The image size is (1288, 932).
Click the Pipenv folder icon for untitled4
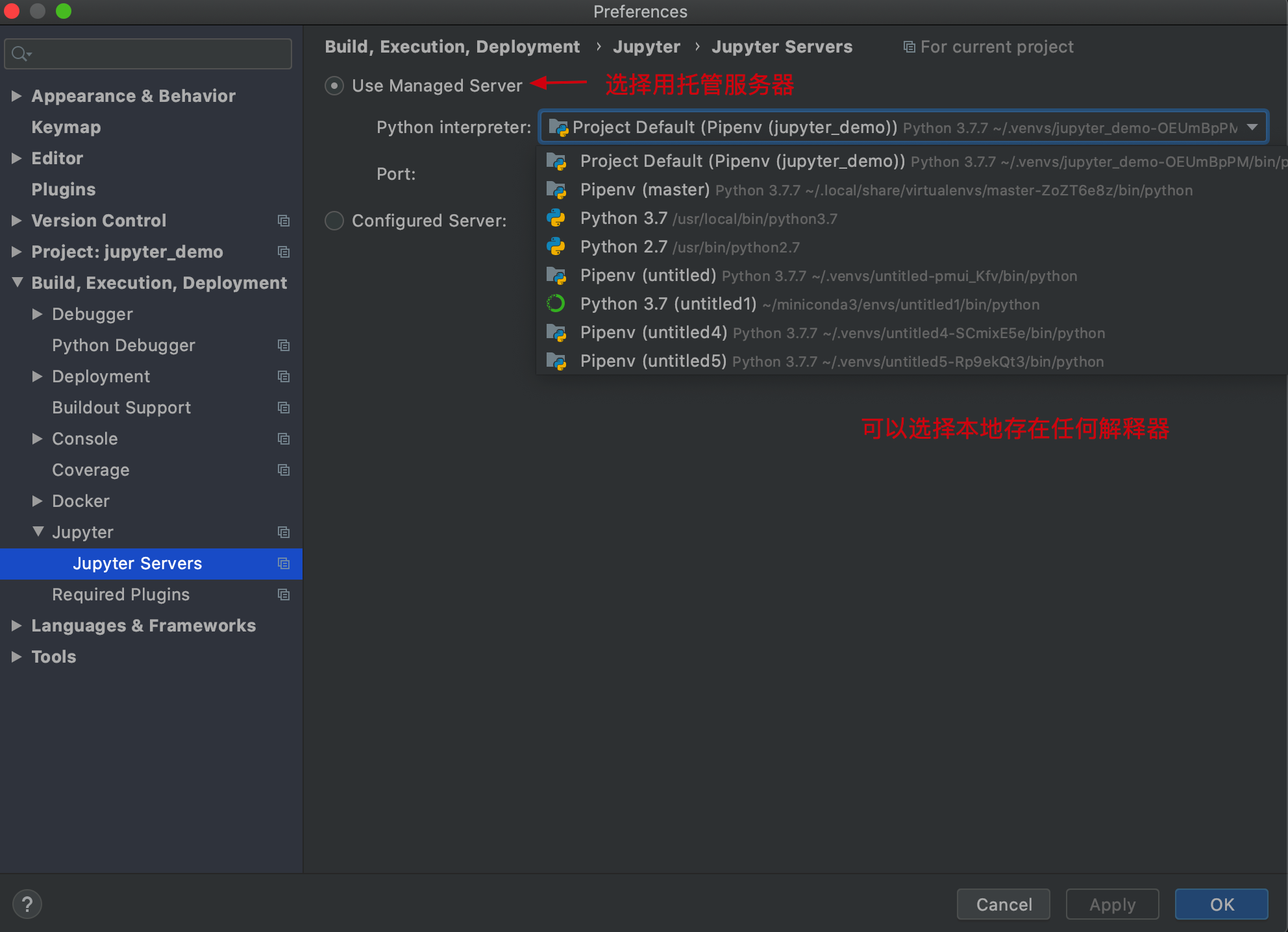pos(556,333)
